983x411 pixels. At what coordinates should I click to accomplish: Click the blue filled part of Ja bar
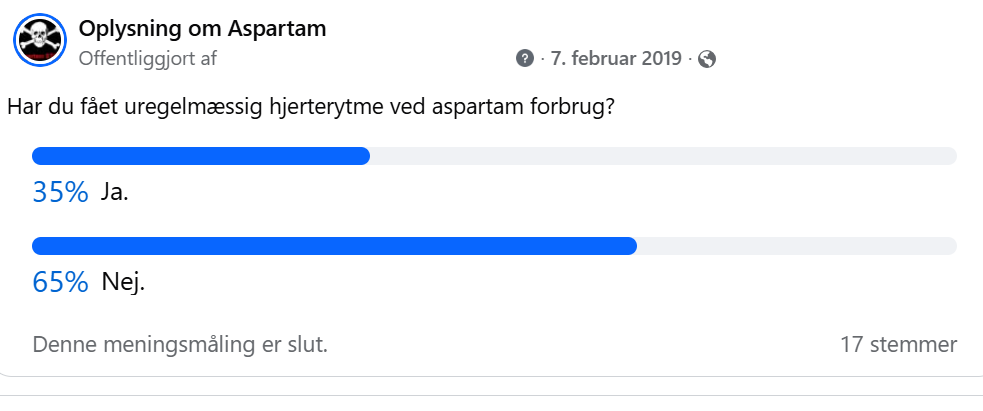pos(200,156)
